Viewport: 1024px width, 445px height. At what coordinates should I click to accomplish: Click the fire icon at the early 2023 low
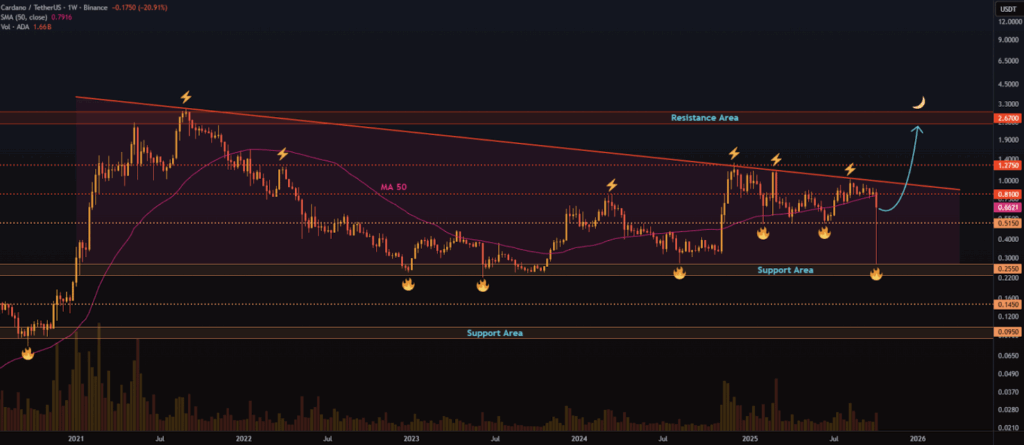coord(408,284)
